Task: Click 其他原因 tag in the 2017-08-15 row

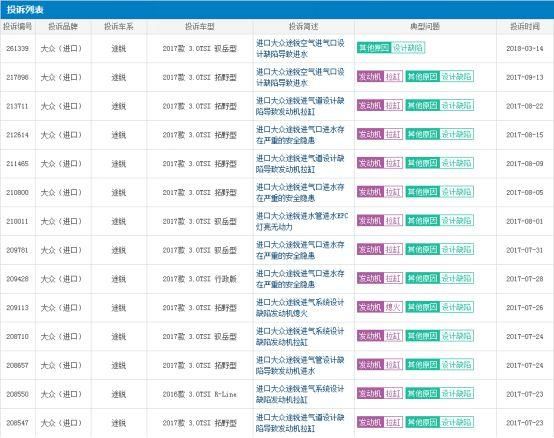Action: tap(422, 134)
